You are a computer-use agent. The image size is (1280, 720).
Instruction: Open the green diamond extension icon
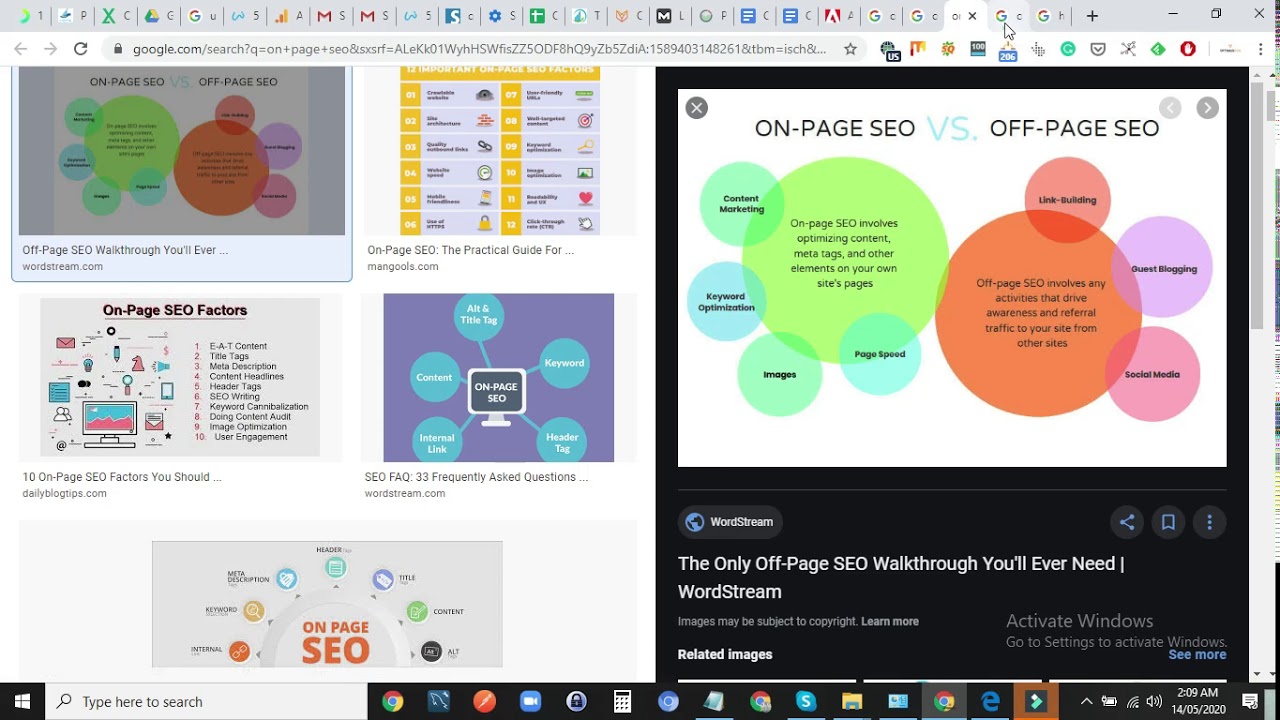(1158, 48)
